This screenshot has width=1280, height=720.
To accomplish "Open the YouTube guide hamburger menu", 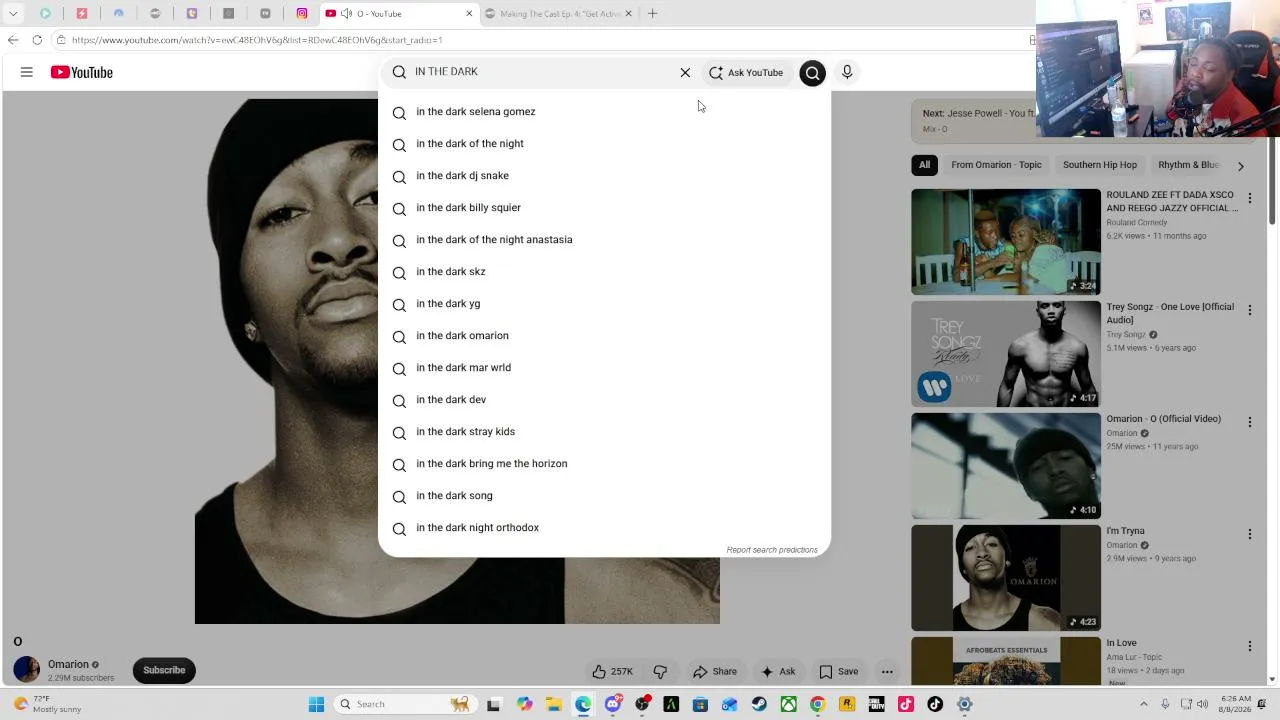I will (x=27, y=72).
